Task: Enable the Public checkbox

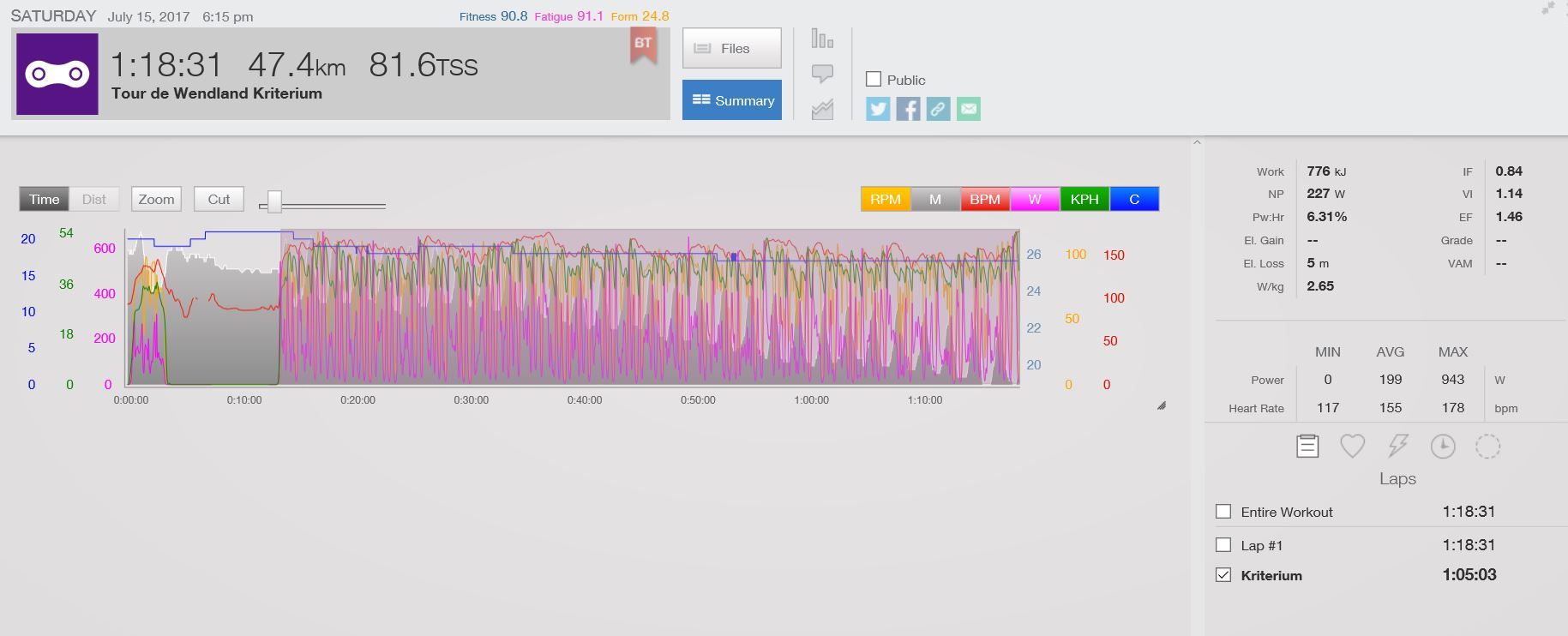Action: click(874, 79)
